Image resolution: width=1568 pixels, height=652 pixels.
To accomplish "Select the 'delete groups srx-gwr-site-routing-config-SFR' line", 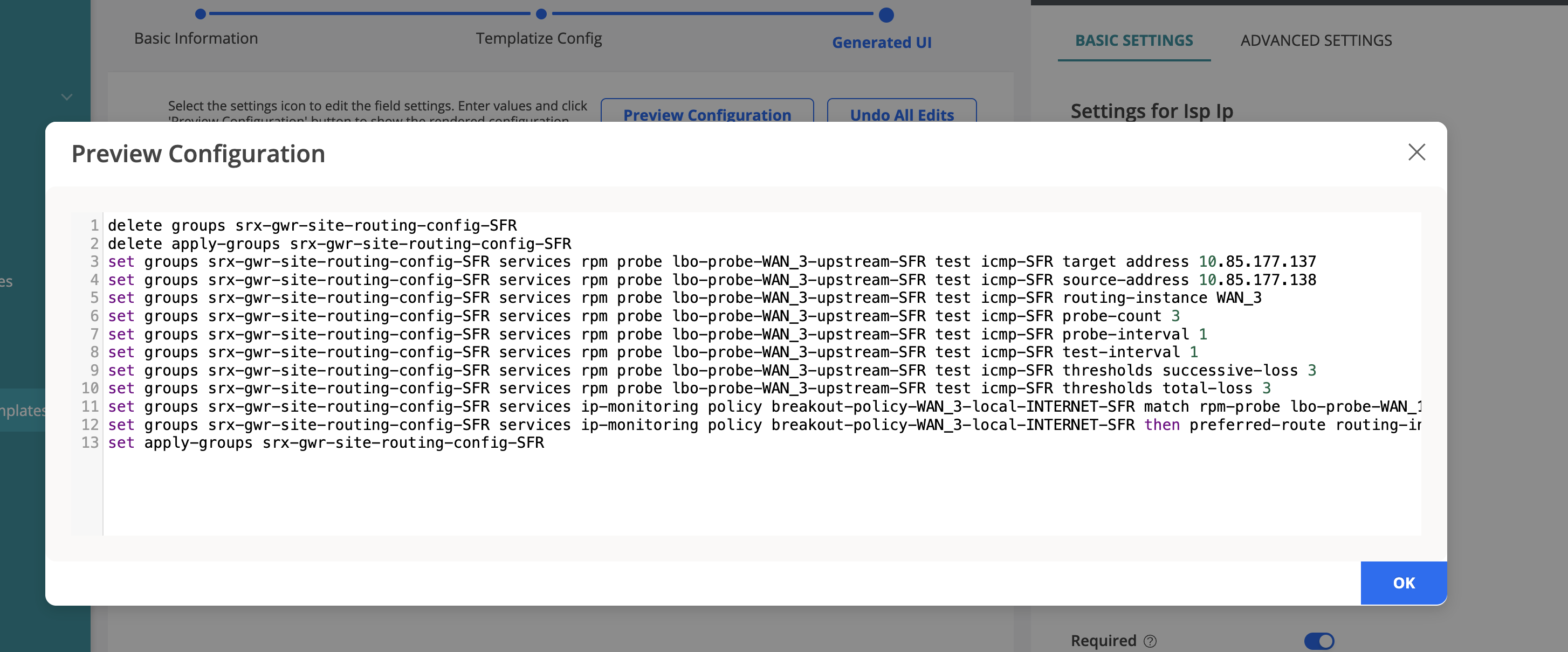I will [x=312, y=226].
